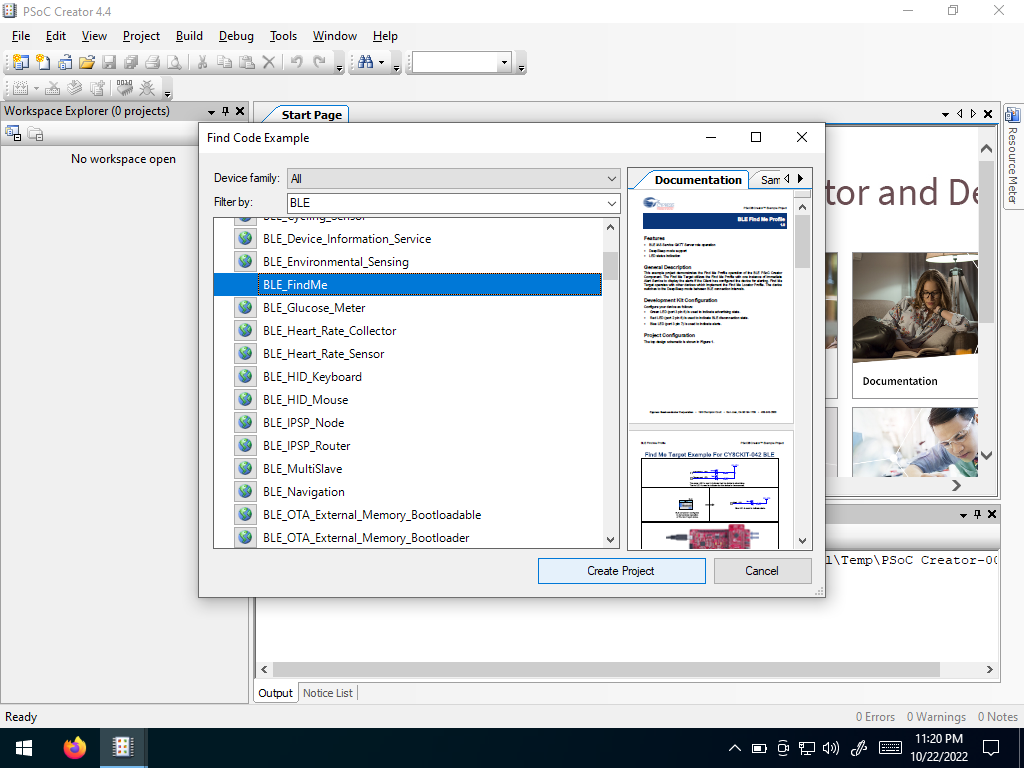Open the Find binoculars dropdown arrow
1024x768 pixels.
381,63
